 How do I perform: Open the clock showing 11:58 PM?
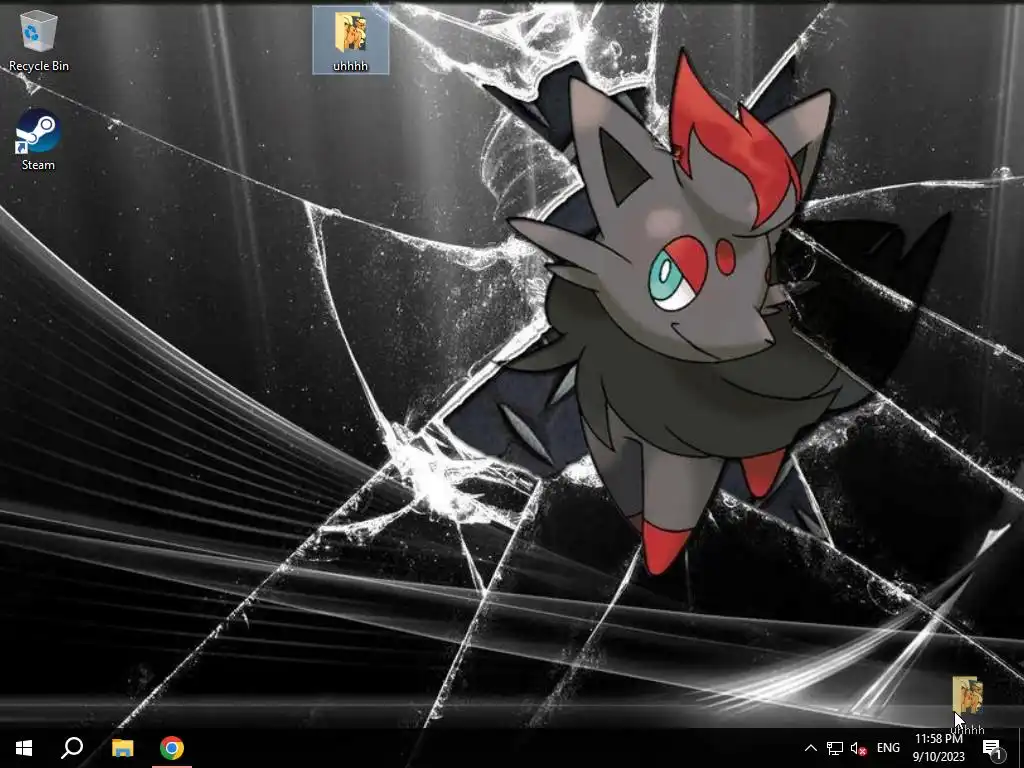coord(938,748)
